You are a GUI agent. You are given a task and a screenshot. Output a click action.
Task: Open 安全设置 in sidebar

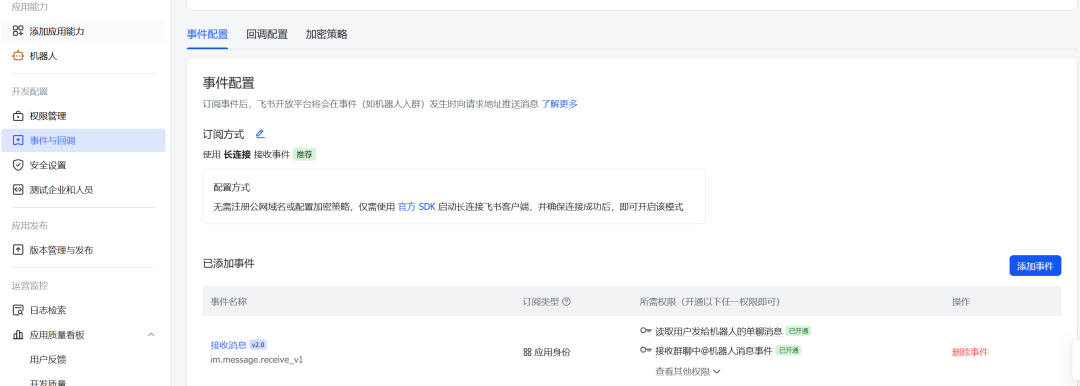click(x=83, y=165)
